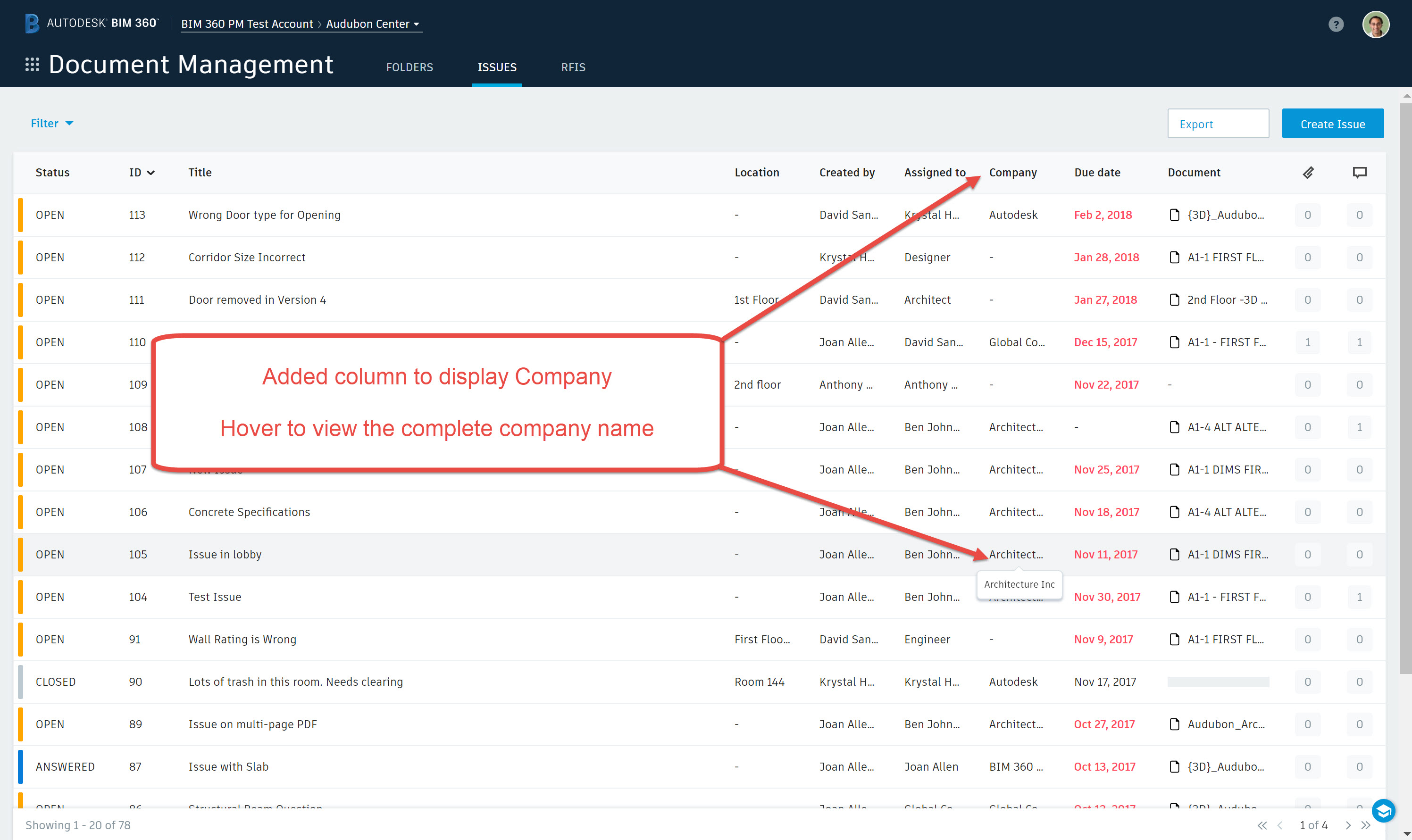This screenshot has height=840, width=1412.
Task: Open the module grid menu icon
Action: coord(32,65)
